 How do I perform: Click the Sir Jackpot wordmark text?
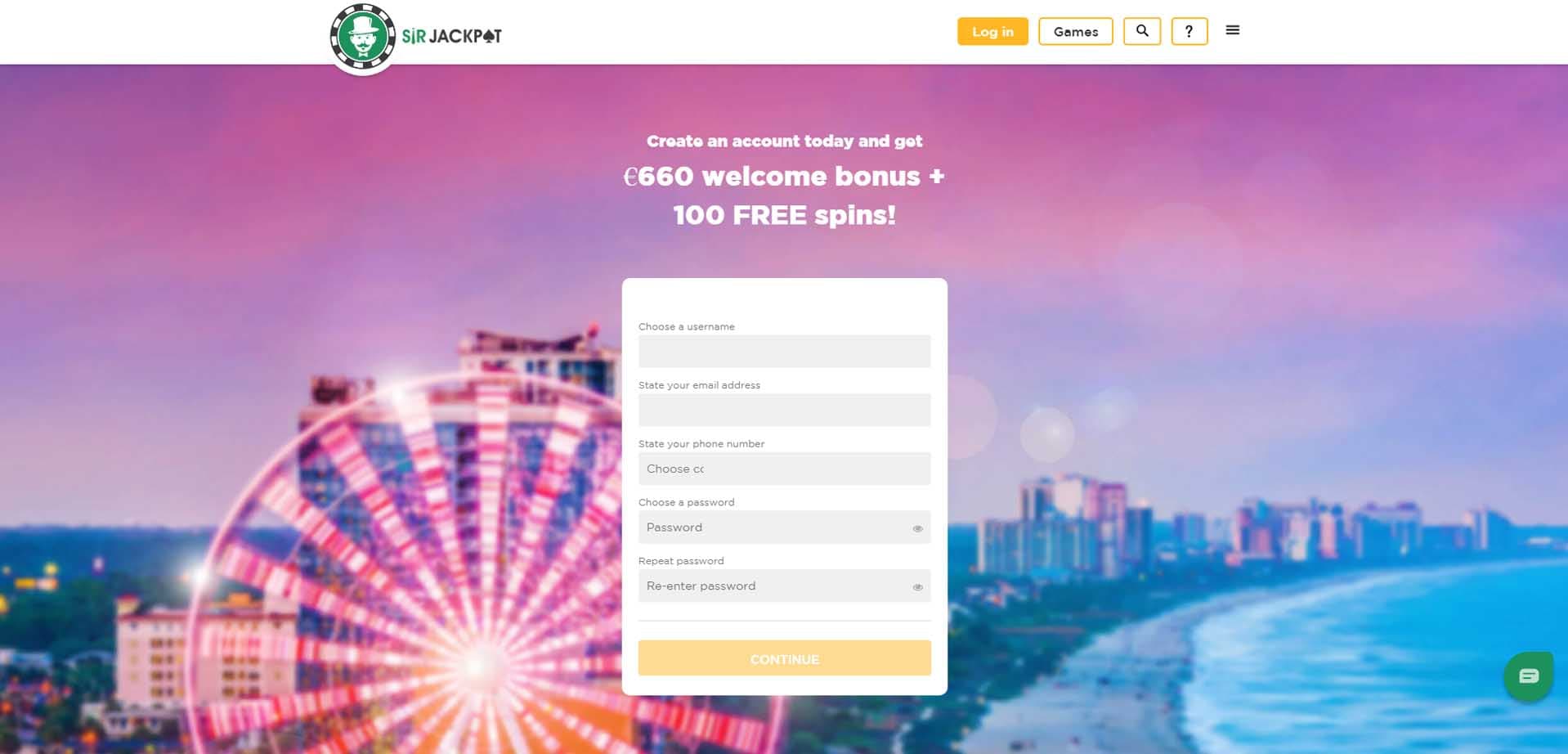point(451,36)
